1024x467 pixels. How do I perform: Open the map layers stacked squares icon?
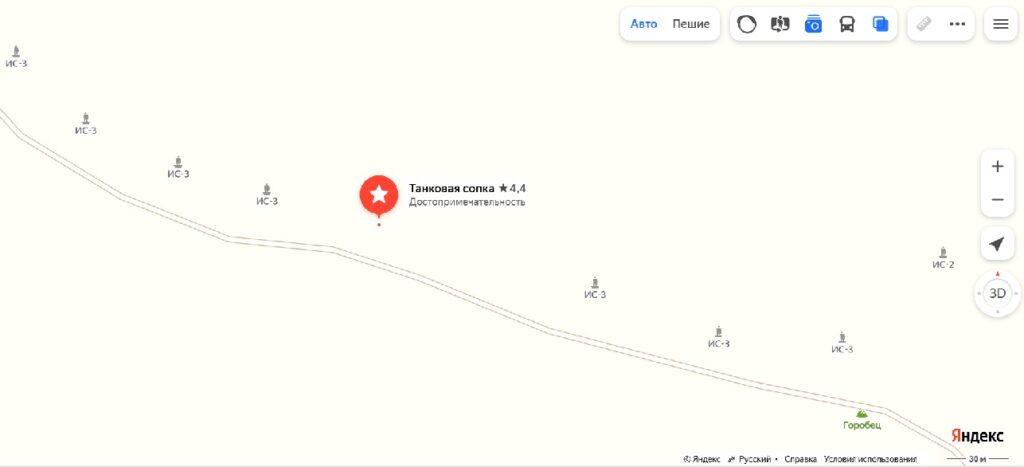coord(880,24)
